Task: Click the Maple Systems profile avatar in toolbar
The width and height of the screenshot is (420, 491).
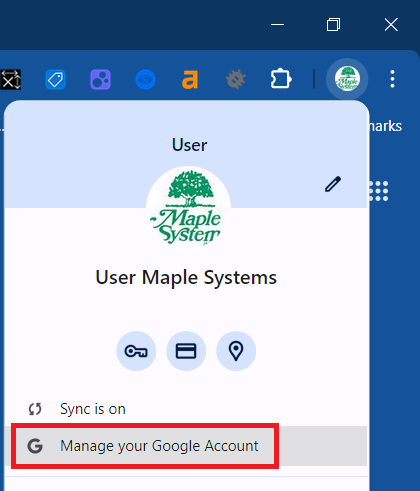Action: click(x=347, y=79)
